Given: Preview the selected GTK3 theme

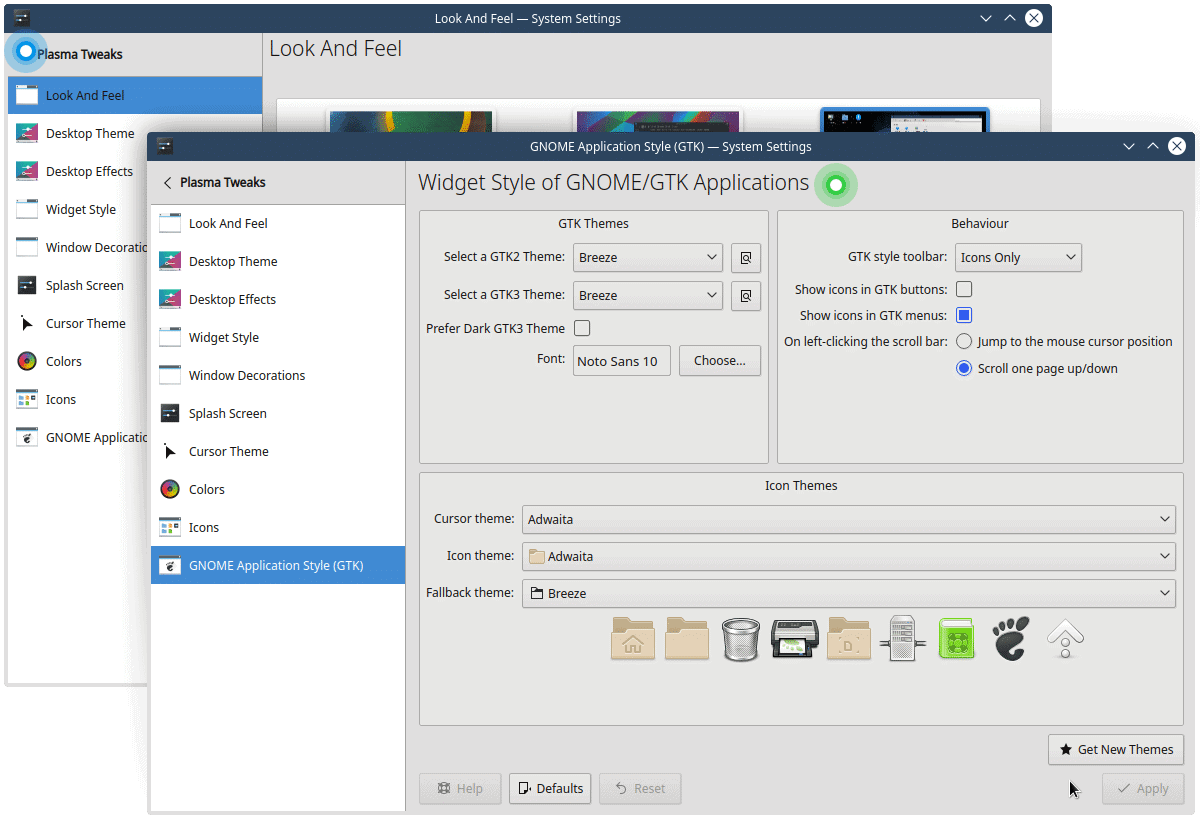Looking at the screenshot, I should pyautogui.click(x=746, y=296).
